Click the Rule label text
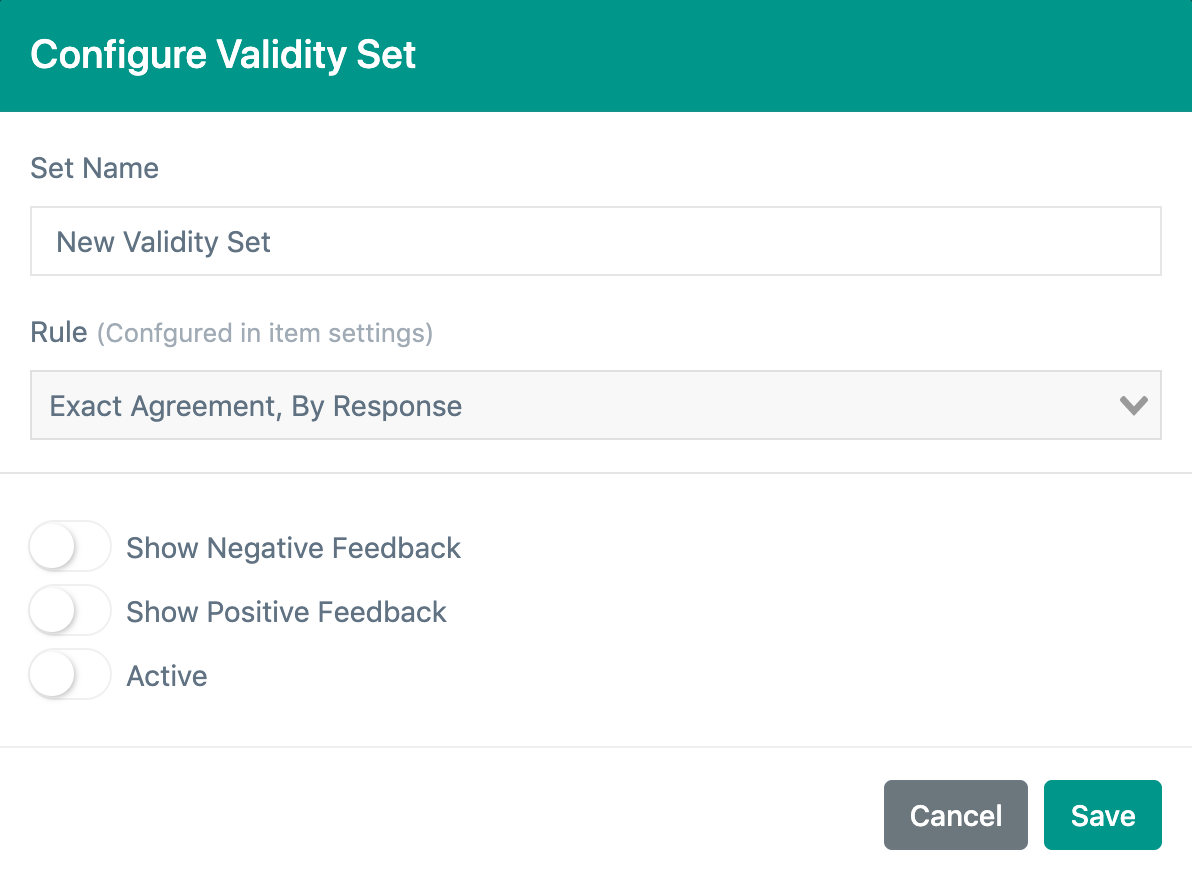The width and height of the screenshot is (1192, 872). click(x=59, y=331)
